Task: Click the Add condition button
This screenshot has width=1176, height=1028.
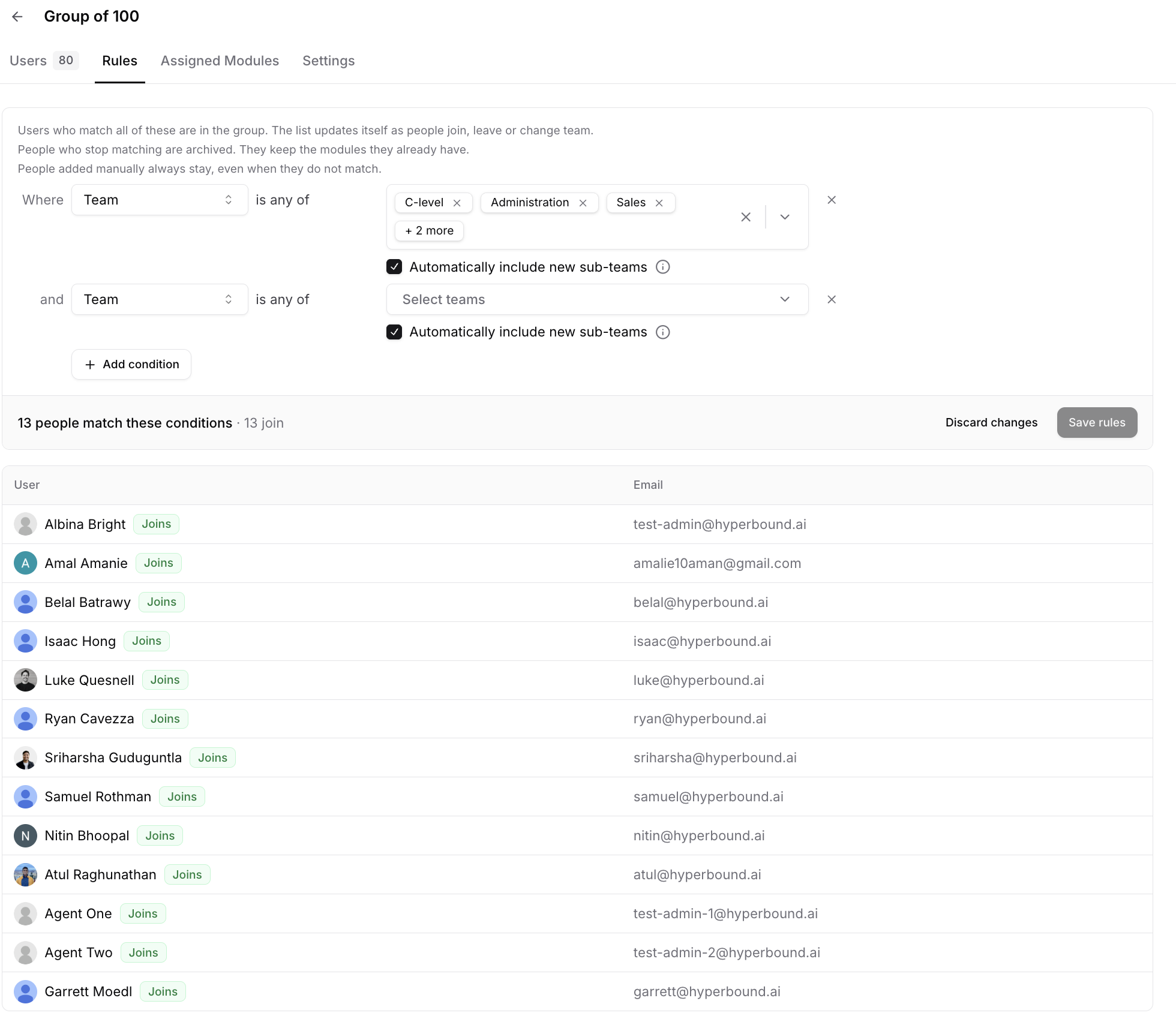Action: pos(131,365)
